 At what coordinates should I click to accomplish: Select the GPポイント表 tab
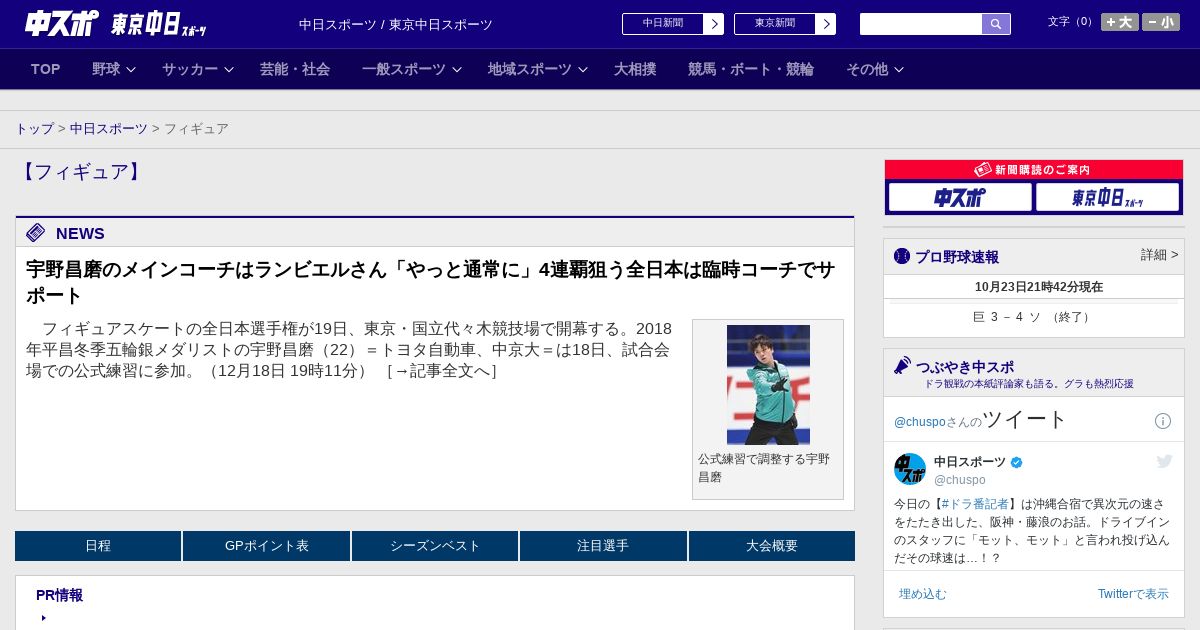point(267,546)
